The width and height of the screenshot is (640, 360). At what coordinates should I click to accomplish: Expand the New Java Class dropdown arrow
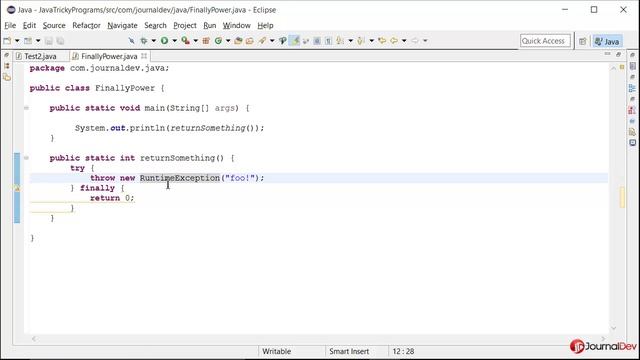click(x=228, y=41)
